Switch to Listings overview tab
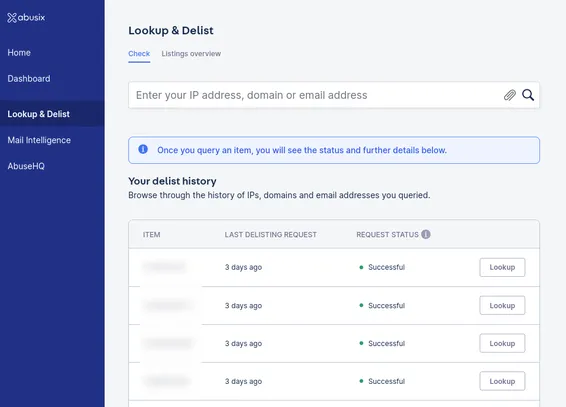 [191, 54]
